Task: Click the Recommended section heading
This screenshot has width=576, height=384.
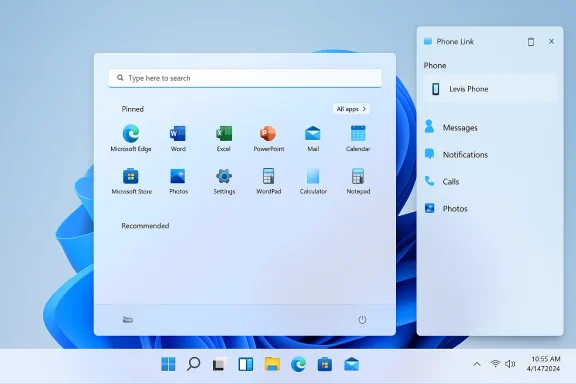Action: [x=145, y=226]
